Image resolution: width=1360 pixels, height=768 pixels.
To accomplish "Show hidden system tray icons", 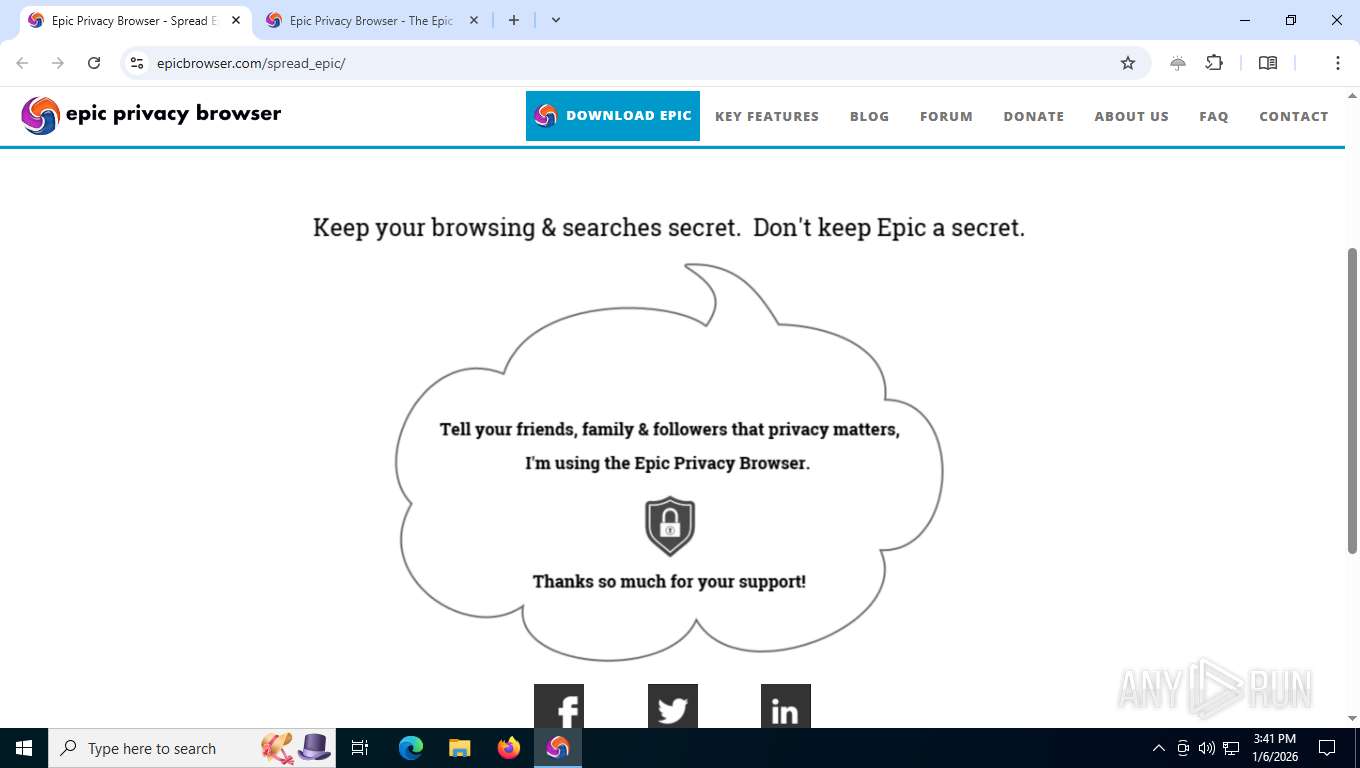I will click(1159, 748).
